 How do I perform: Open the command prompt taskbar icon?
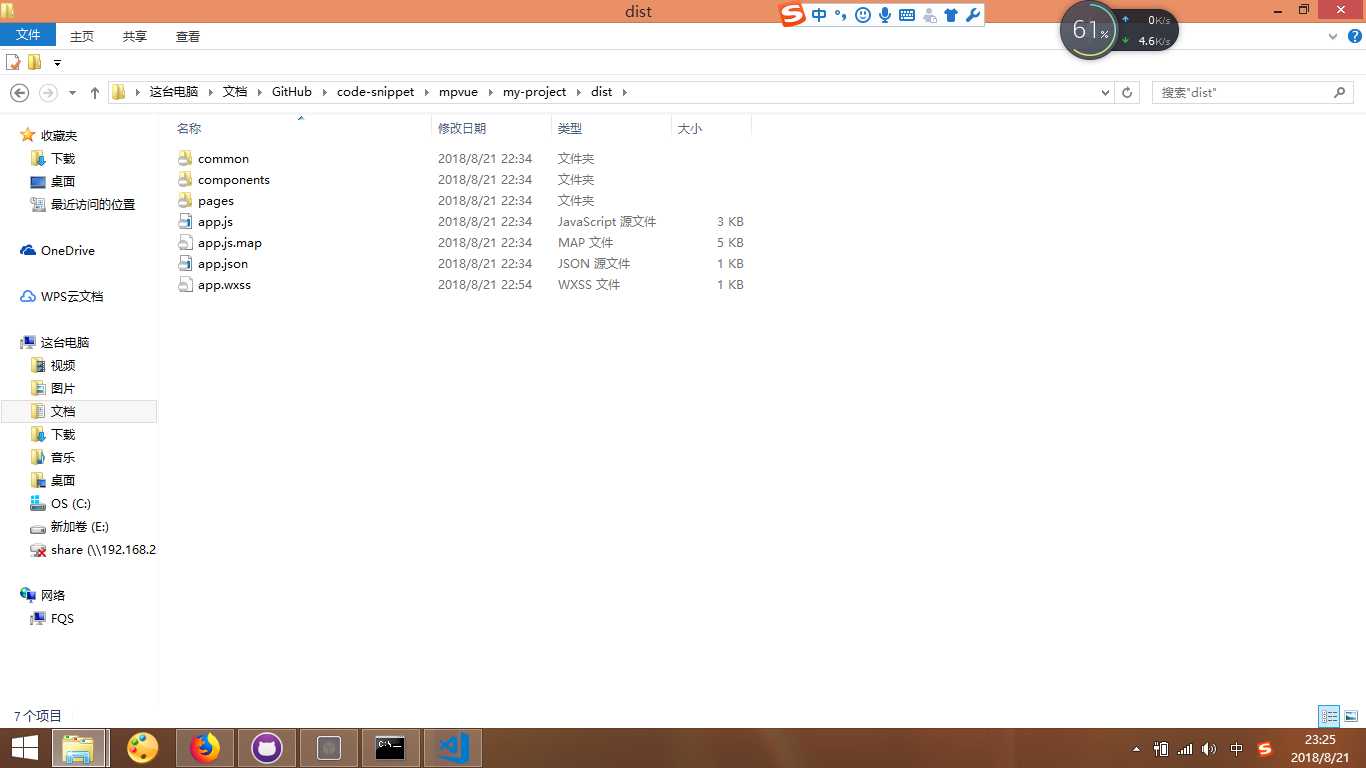(390, 748)
